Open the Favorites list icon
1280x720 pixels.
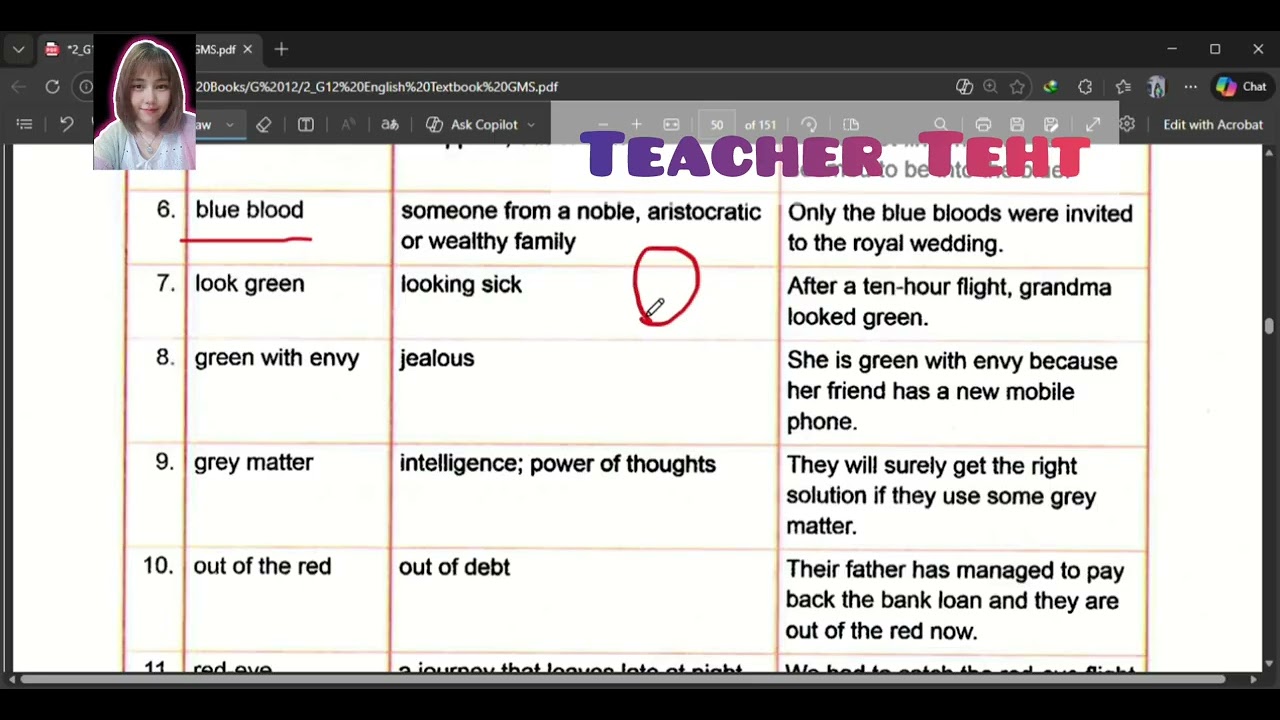pyautogui.click(x=1123, y=87)
